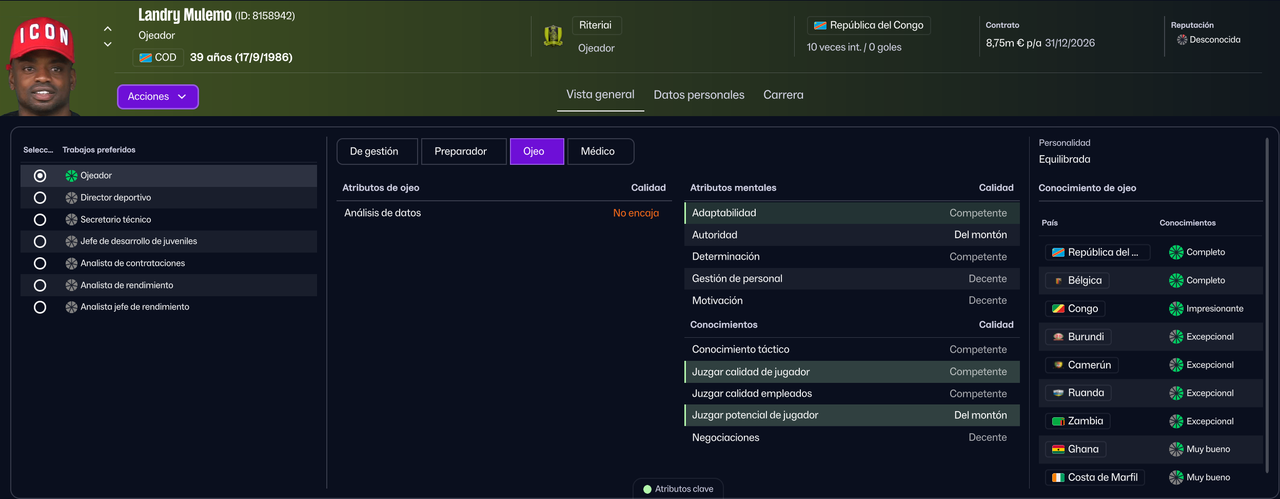The image size is (1280, 499).
Task: Click the Análisis de datos attribute row
Action: click(x=502, y=213)
